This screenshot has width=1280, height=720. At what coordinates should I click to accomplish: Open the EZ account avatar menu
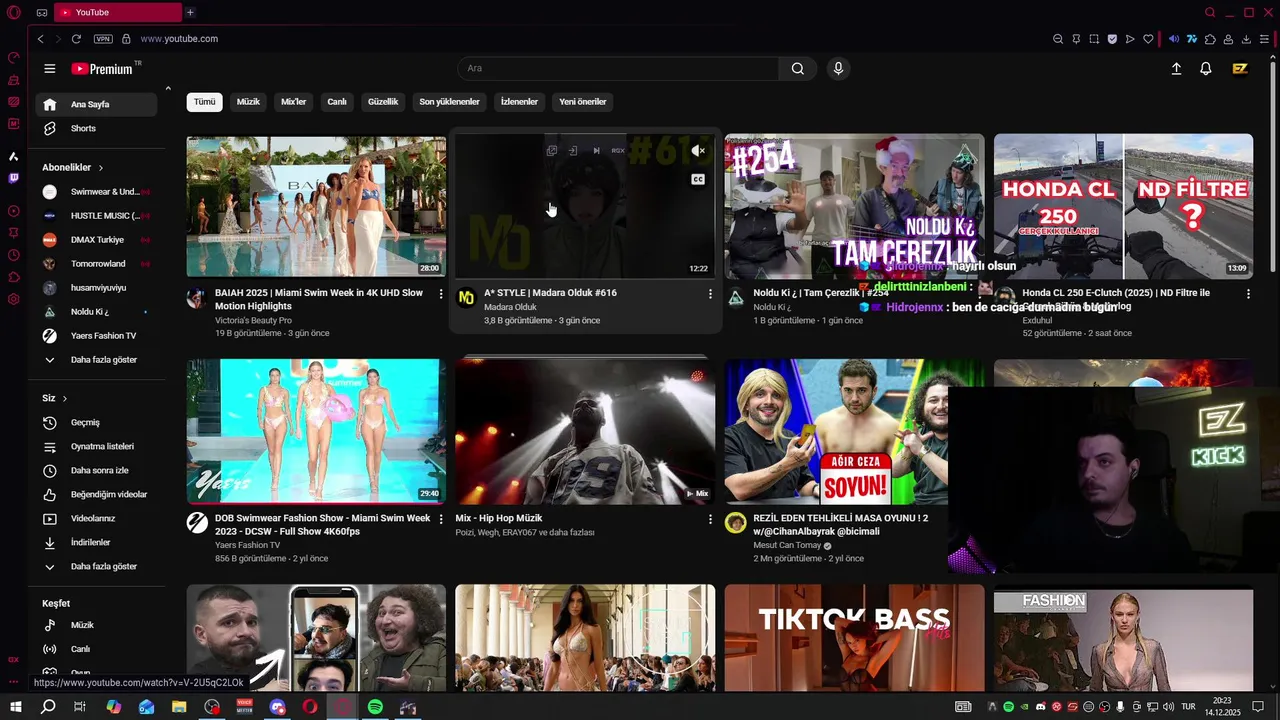click(x=1240, y=69)
